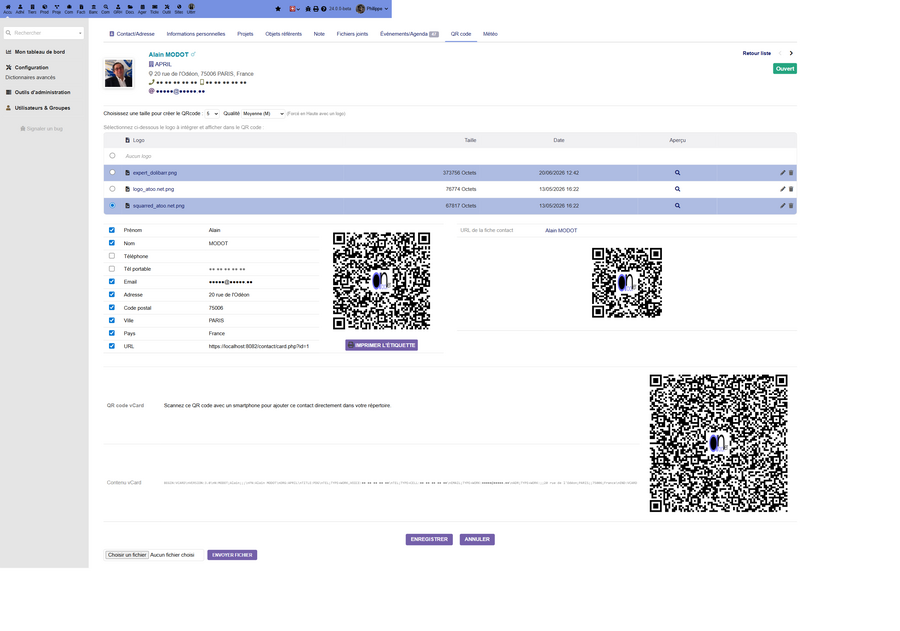Open the Outils module icon
This screenshot has width=900, height=631.
point(166,9)
